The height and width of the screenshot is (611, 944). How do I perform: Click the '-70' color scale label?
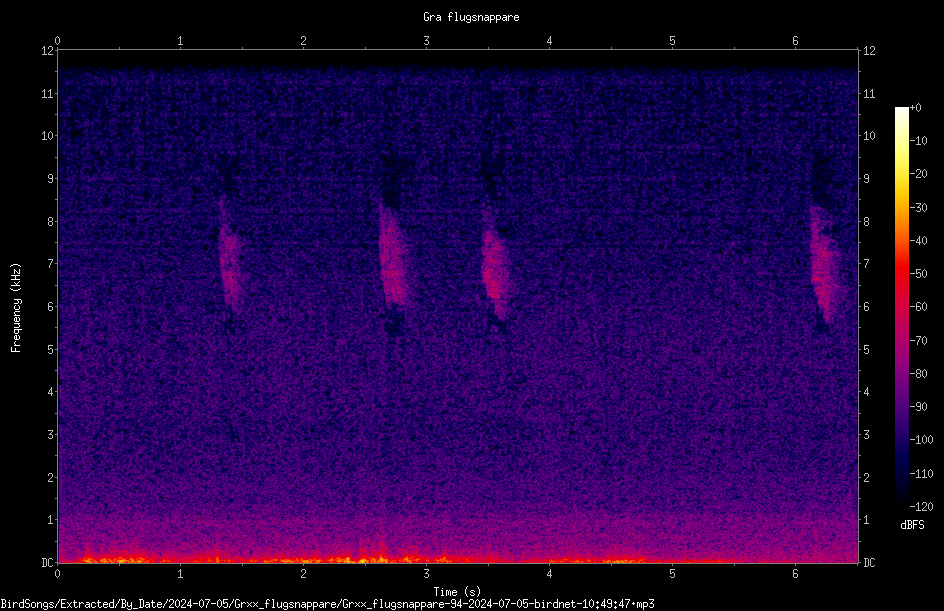point(918,341)
